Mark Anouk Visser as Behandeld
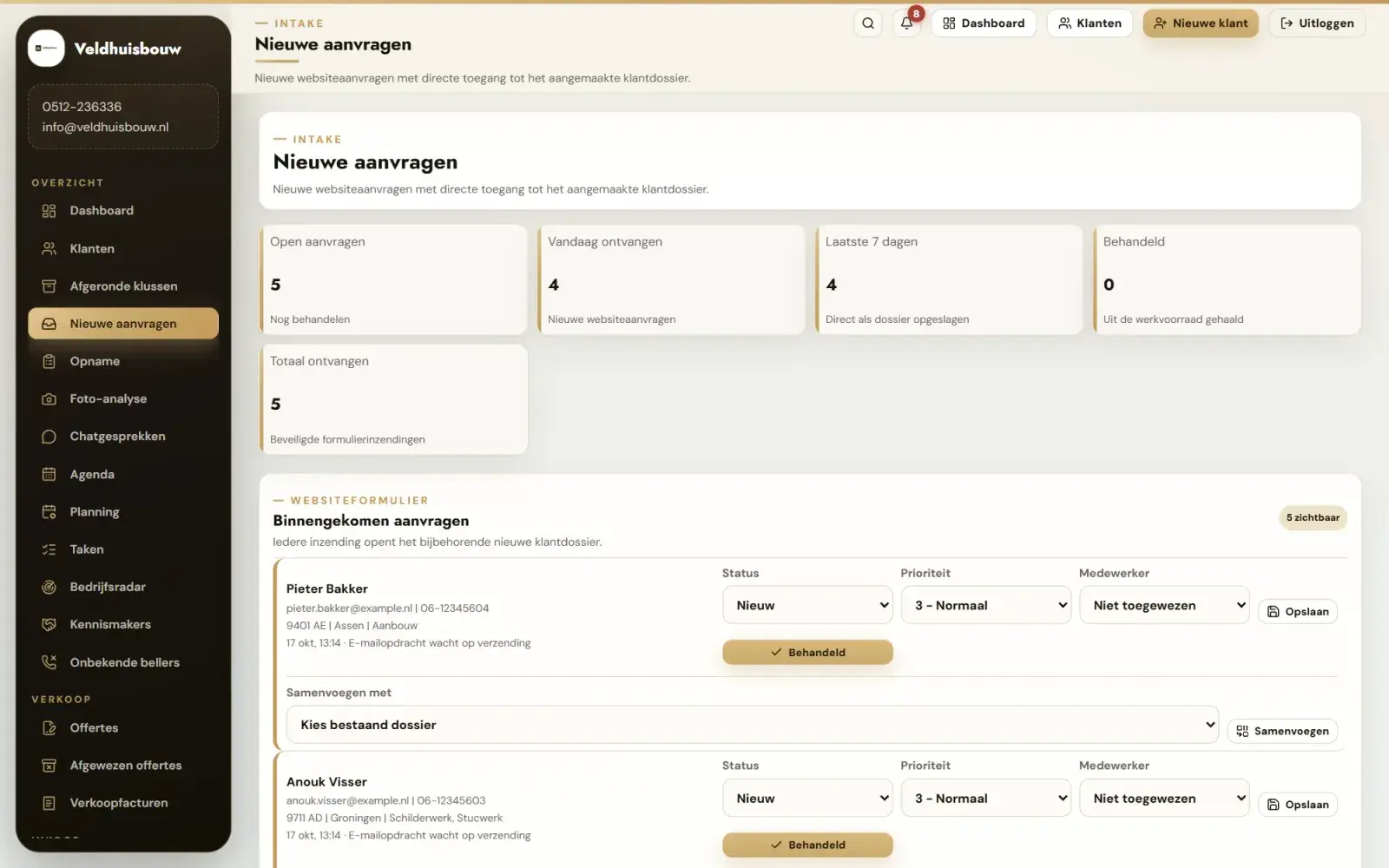The width and height of the screenshot is (1389, 868). [x=807, y=845]
